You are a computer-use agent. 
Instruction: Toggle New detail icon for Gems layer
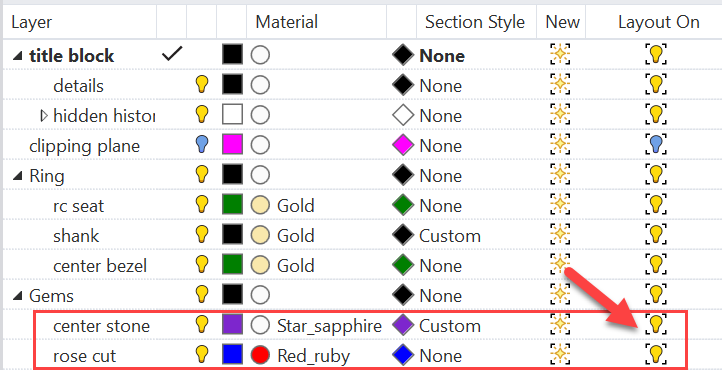coord(560,295)
